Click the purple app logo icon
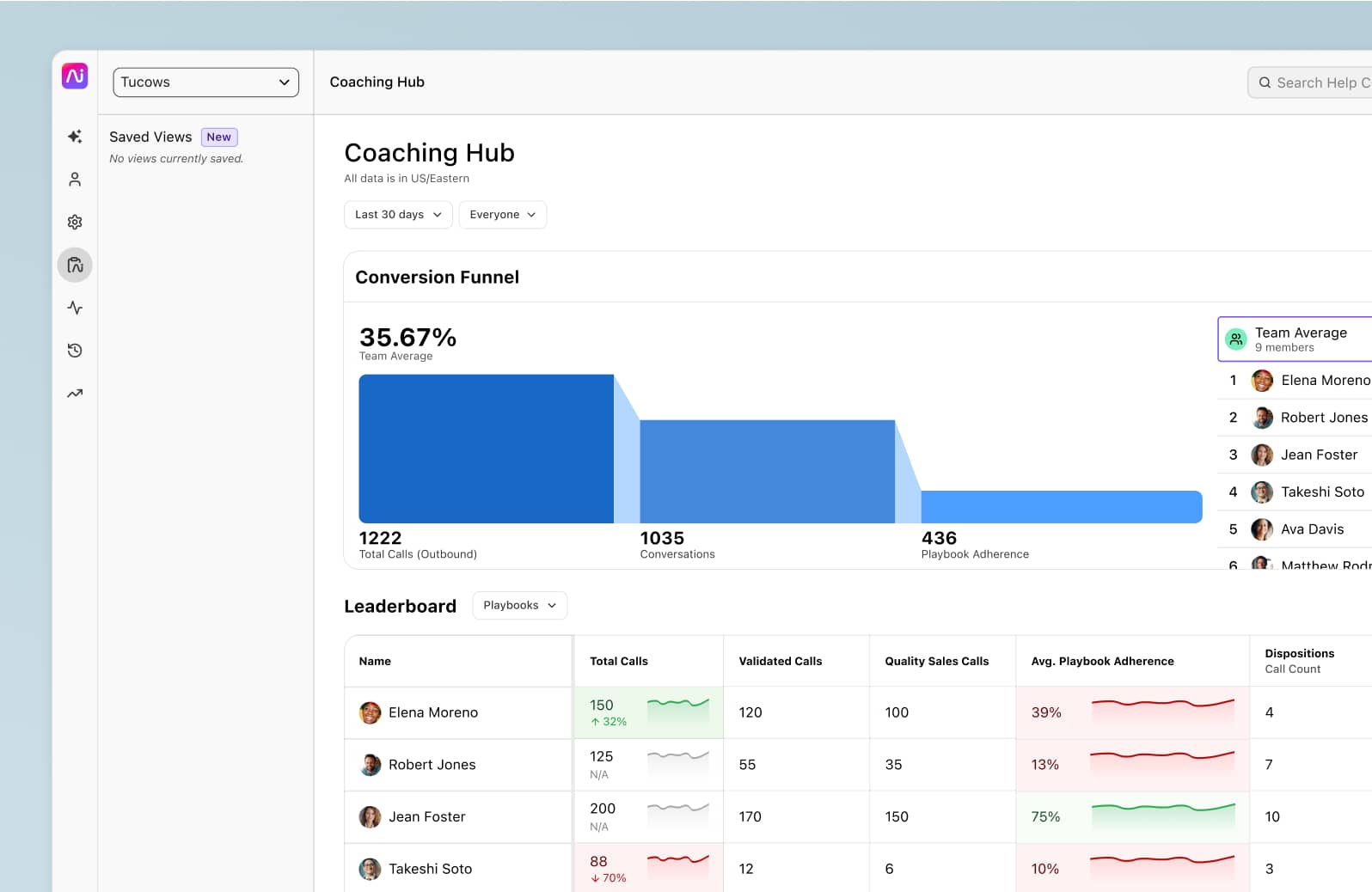Image resolution: width=1372 pixels, height=892 pixels. click(x=75, y=76)
